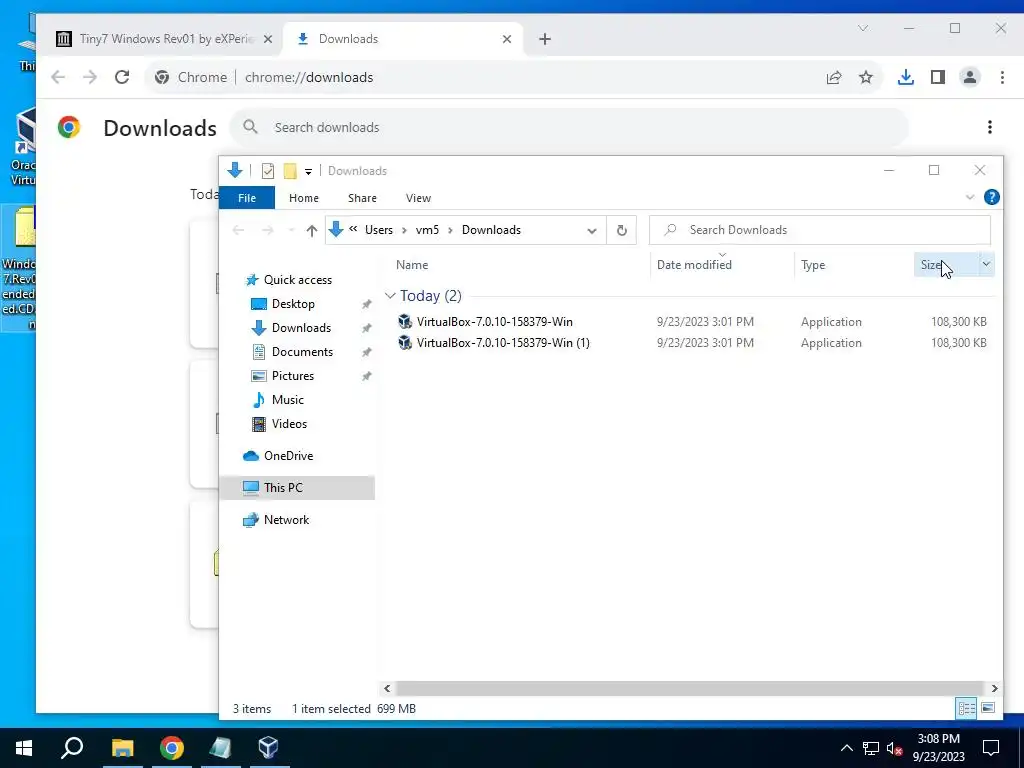Viewport: 1024px width, 768px height.
Task: Refresh the Downloads folder
Action: click(x=622, y=230)
